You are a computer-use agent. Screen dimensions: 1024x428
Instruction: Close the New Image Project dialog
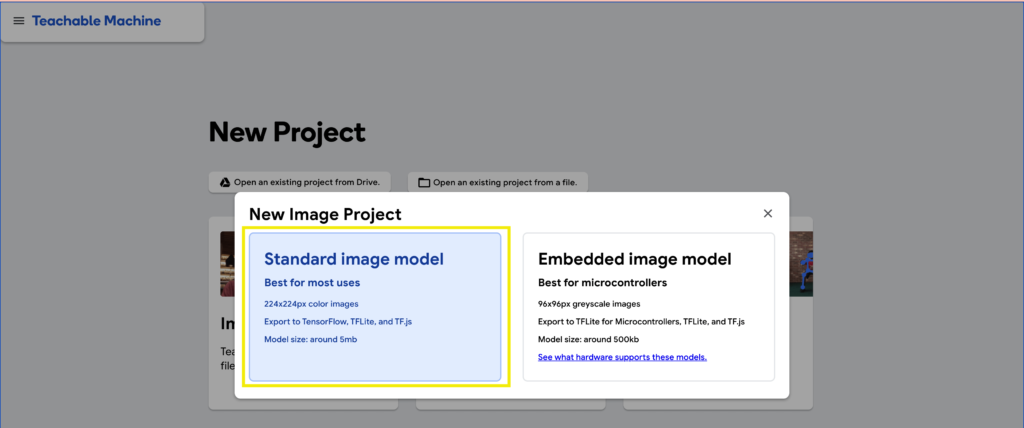point(768,214)
